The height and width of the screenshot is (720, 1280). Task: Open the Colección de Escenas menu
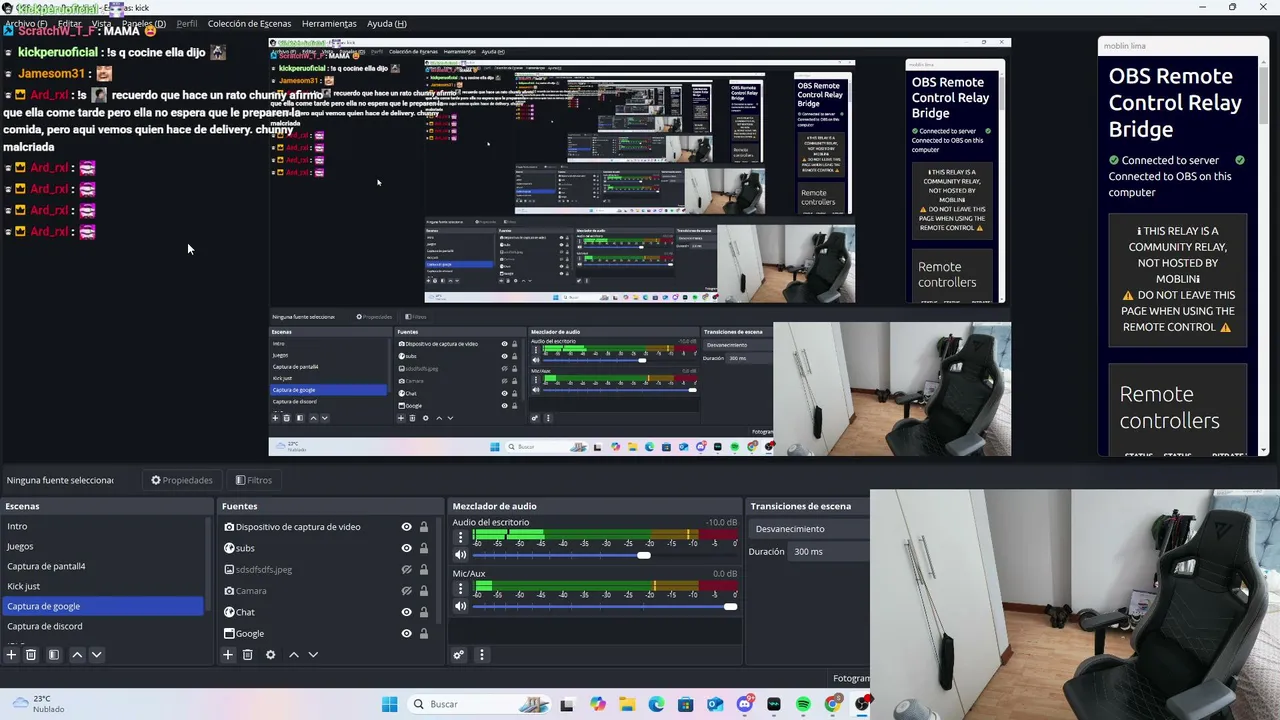click(250, 23)
